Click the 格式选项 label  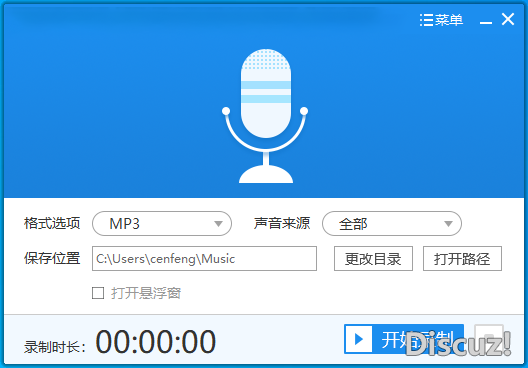point(52,223)
